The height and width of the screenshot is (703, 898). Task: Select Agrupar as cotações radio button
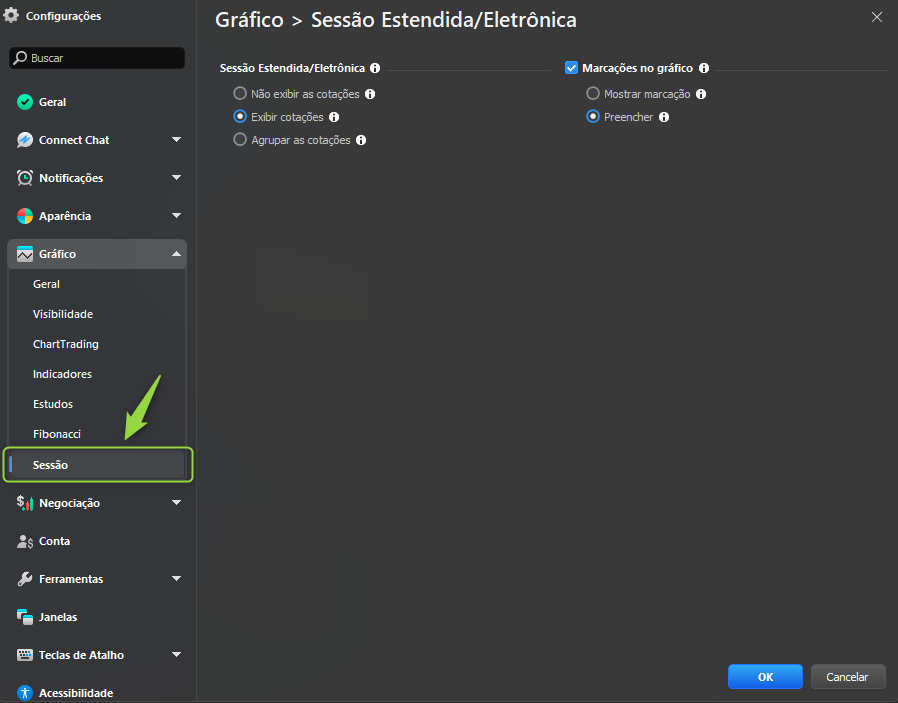pyautogui.click(x=240, y=139)
